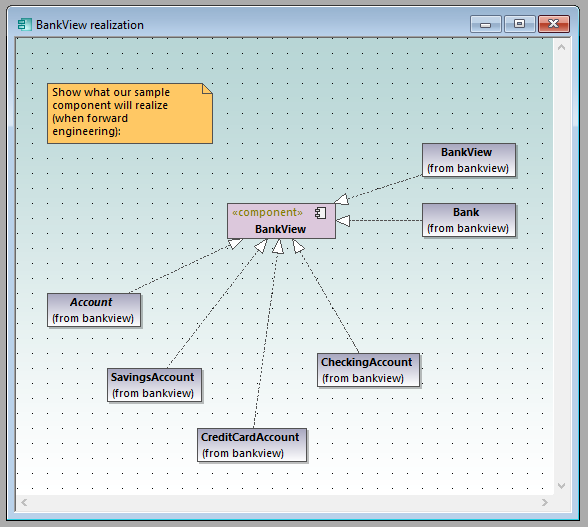Click the BankView realization window title
Image resolution: width=588 pixels, height=527 pixels.
click(x=90, y=25)
